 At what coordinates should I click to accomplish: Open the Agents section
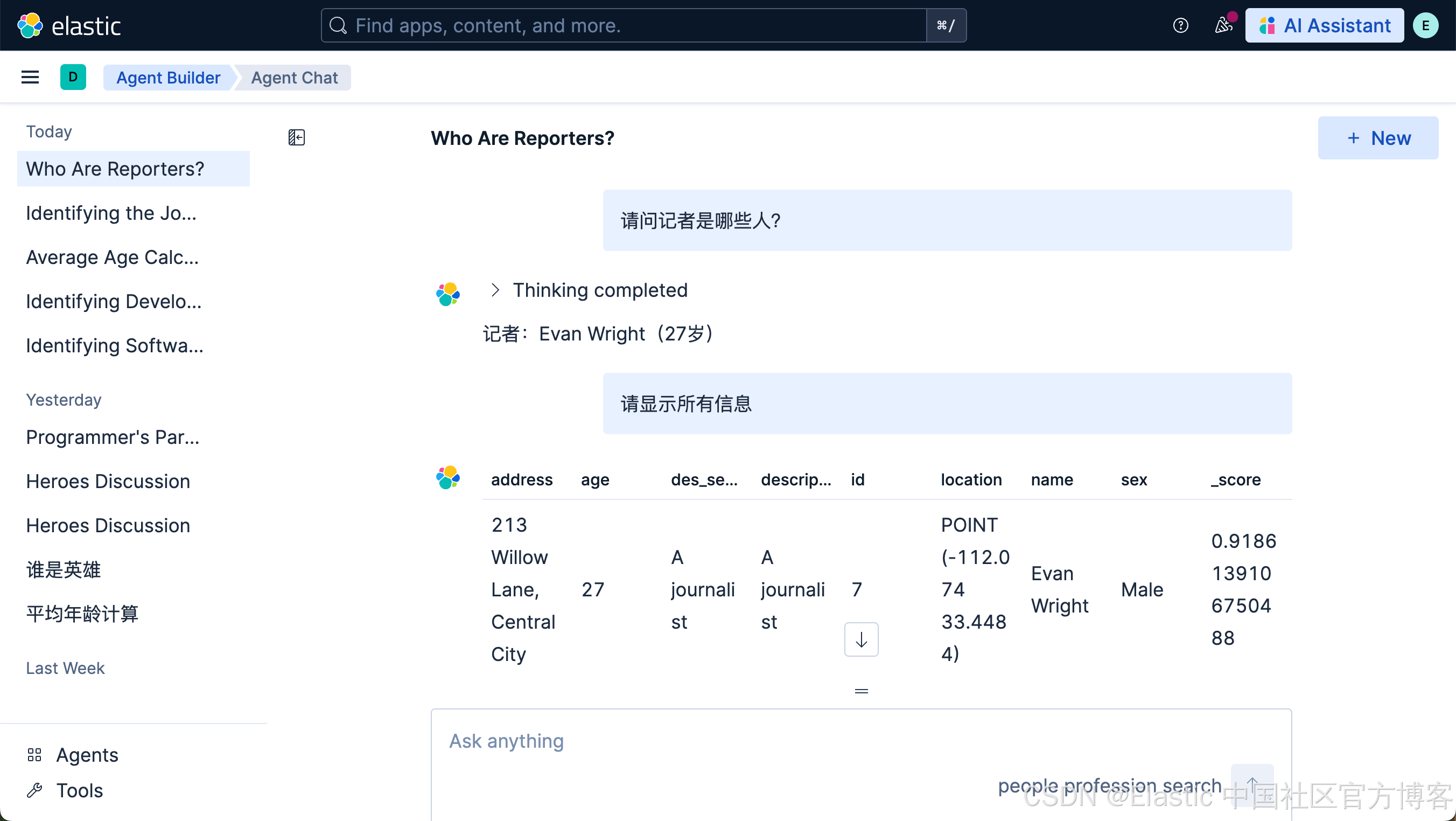87,755
